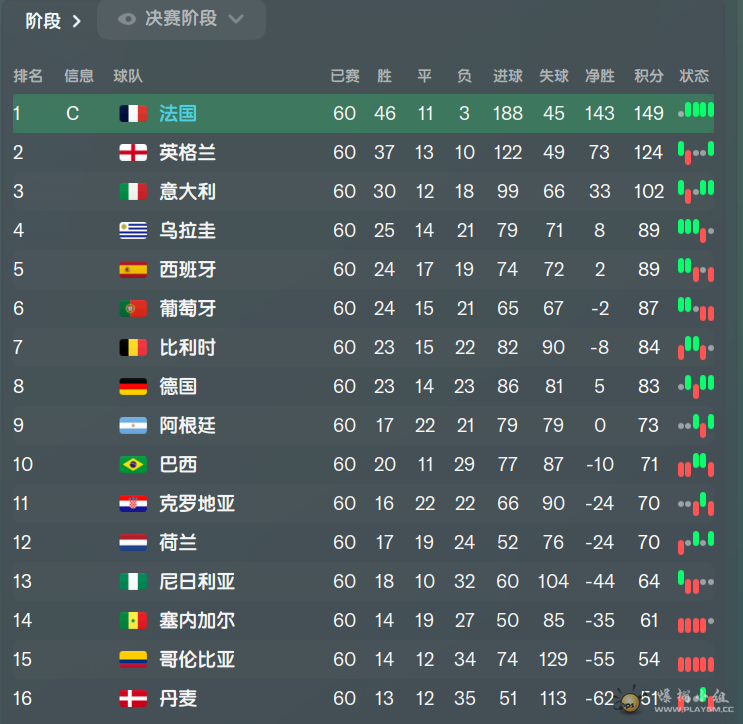Click the Brazil flag icon
This screenshot has height=724, width=743.
(133, 464)
